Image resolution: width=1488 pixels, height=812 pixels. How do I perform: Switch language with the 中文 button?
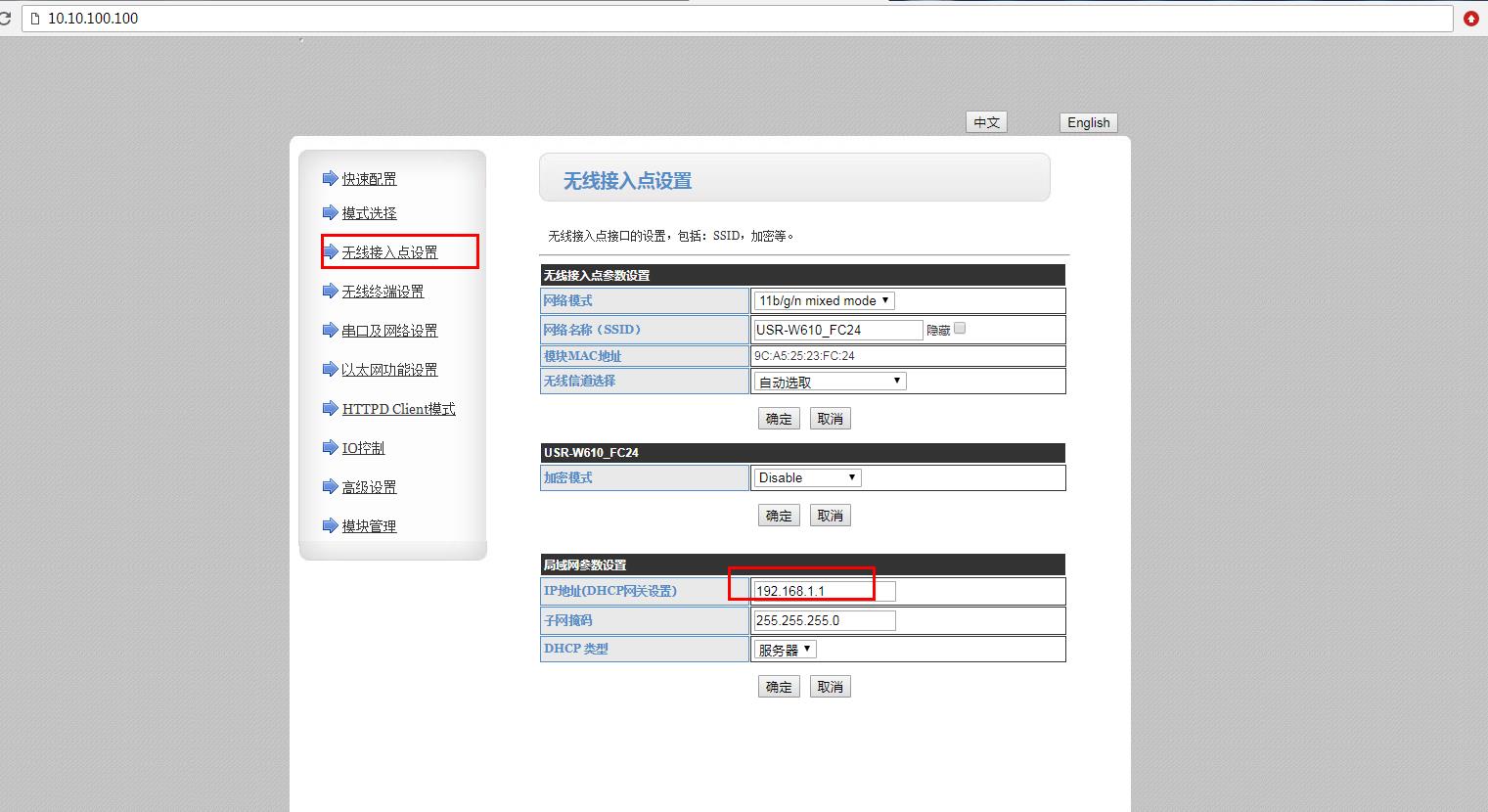[x=986, y=122]
